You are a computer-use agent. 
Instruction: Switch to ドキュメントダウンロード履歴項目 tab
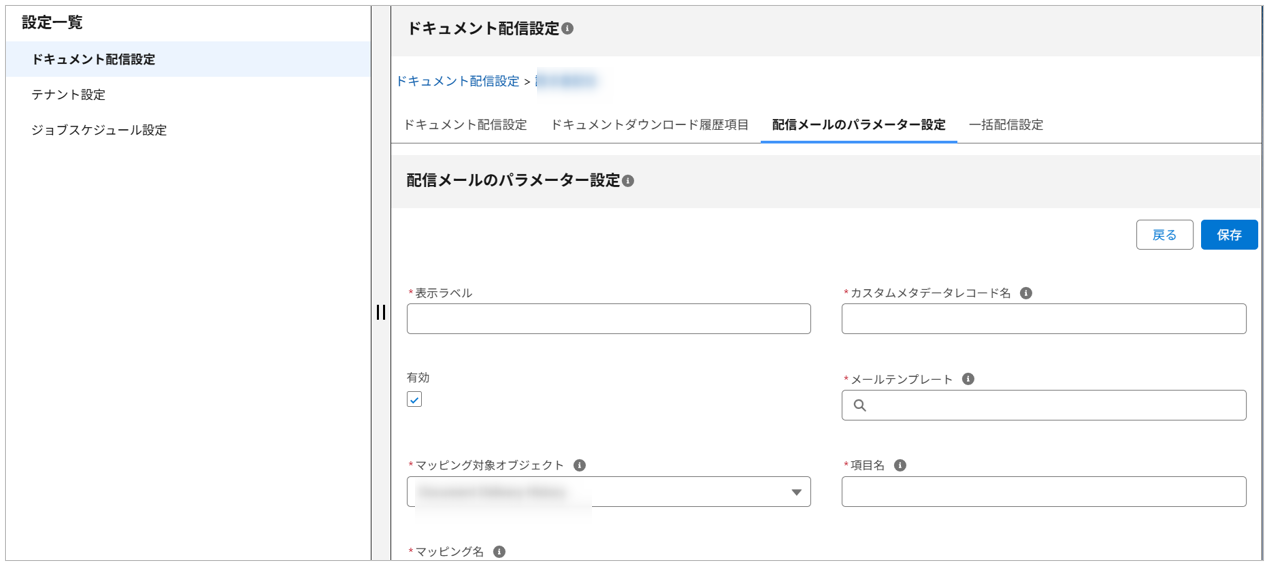pyautogui.click(x=649, y=125)
